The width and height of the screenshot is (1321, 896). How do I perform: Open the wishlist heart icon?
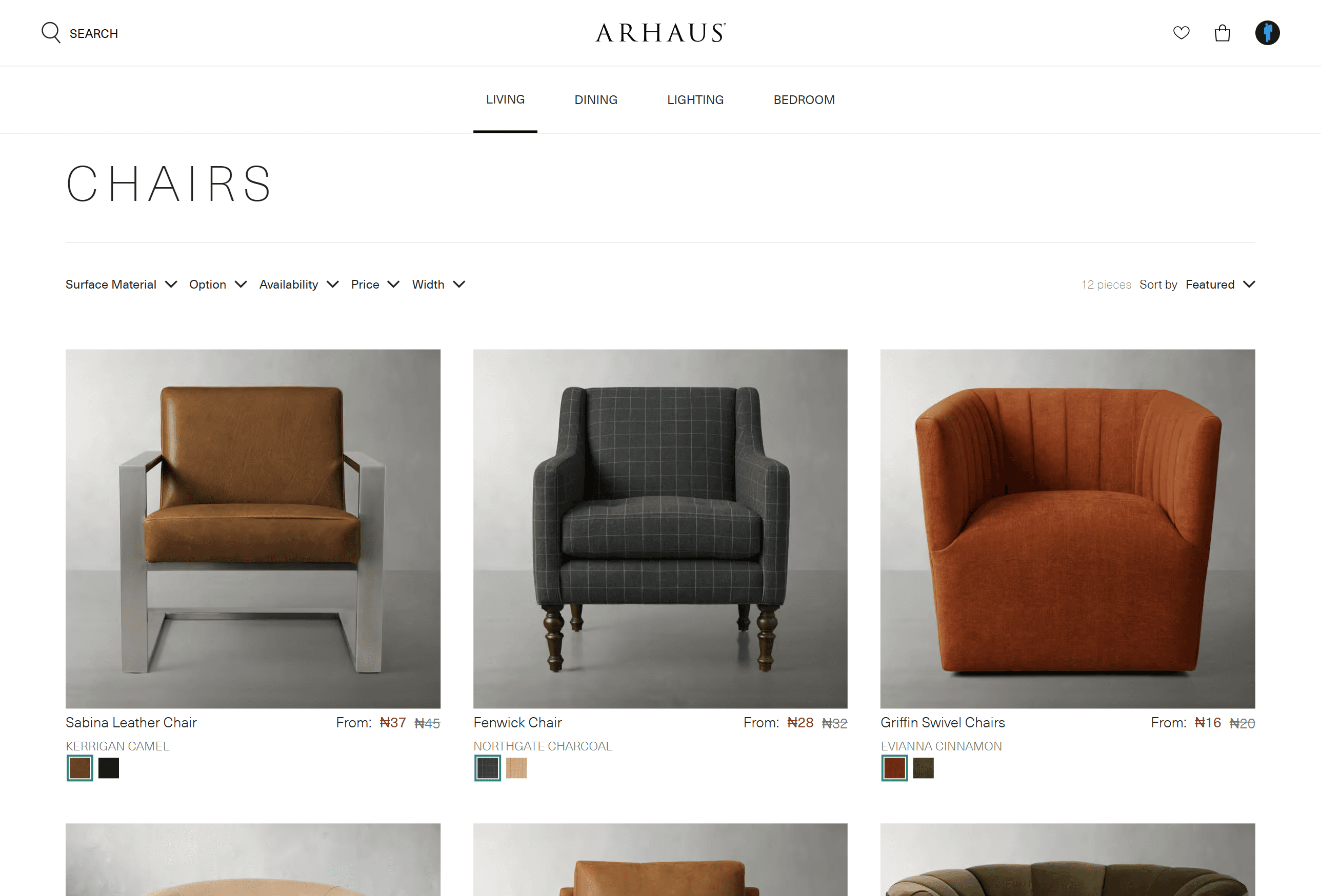1181,33
